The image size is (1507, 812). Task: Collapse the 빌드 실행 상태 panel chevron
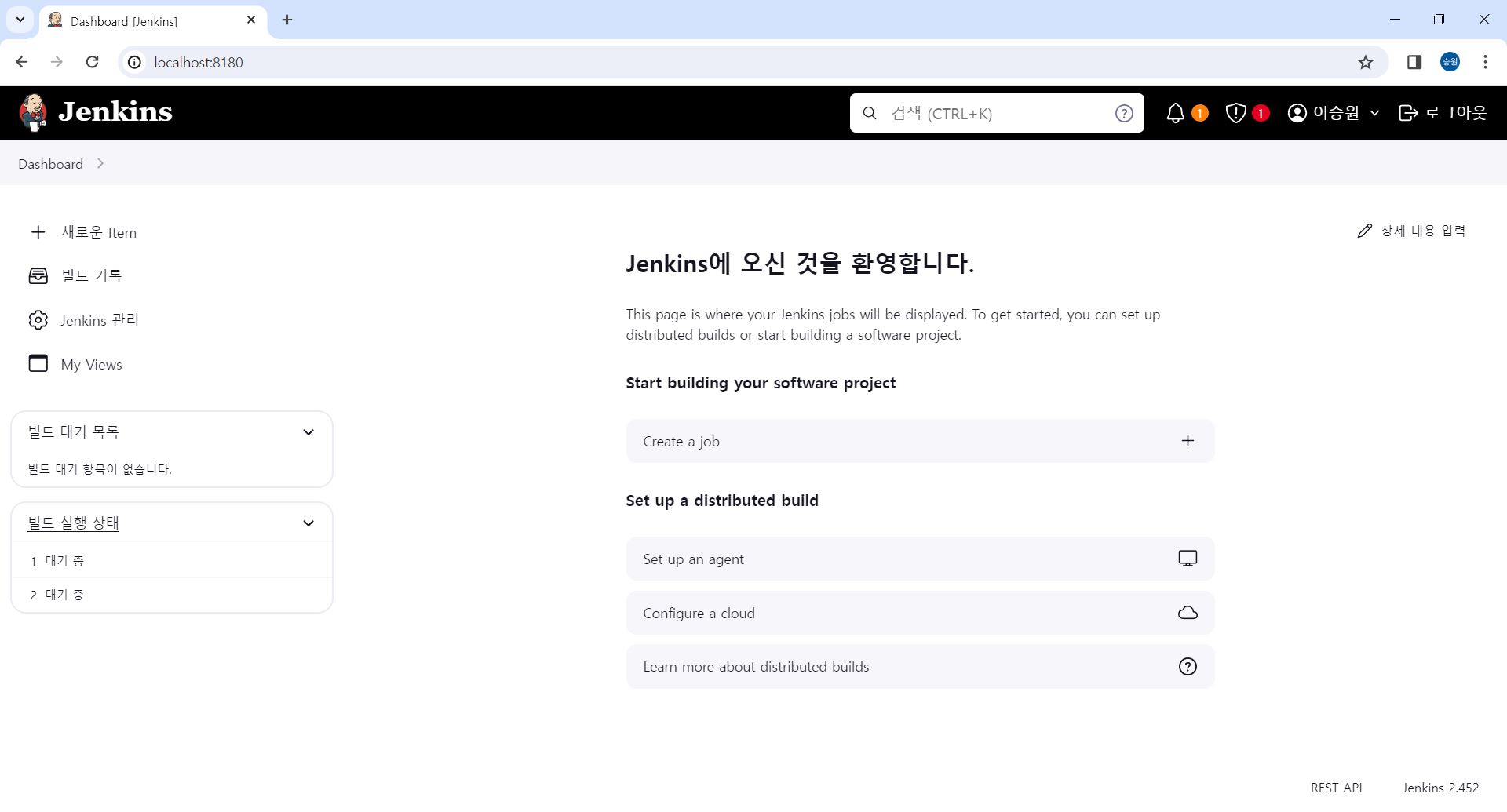[x=308, y=523]
